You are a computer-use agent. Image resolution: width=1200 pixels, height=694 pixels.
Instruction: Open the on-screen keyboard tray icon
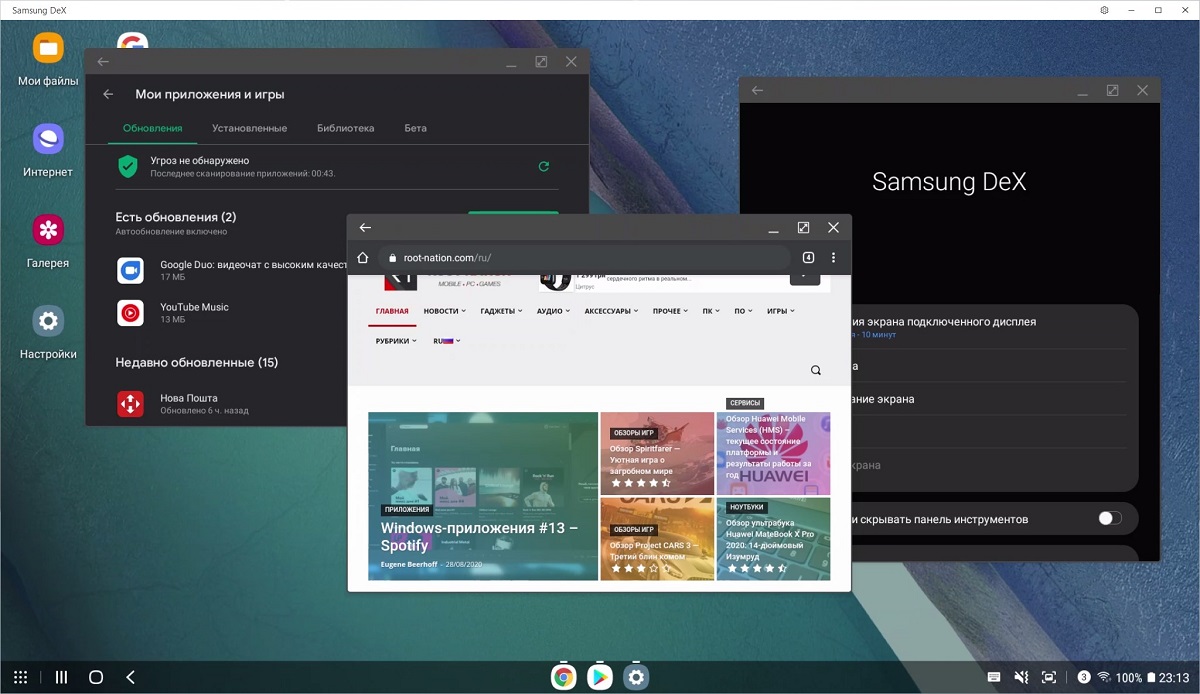pyautogui.click(x=994, y=677)
